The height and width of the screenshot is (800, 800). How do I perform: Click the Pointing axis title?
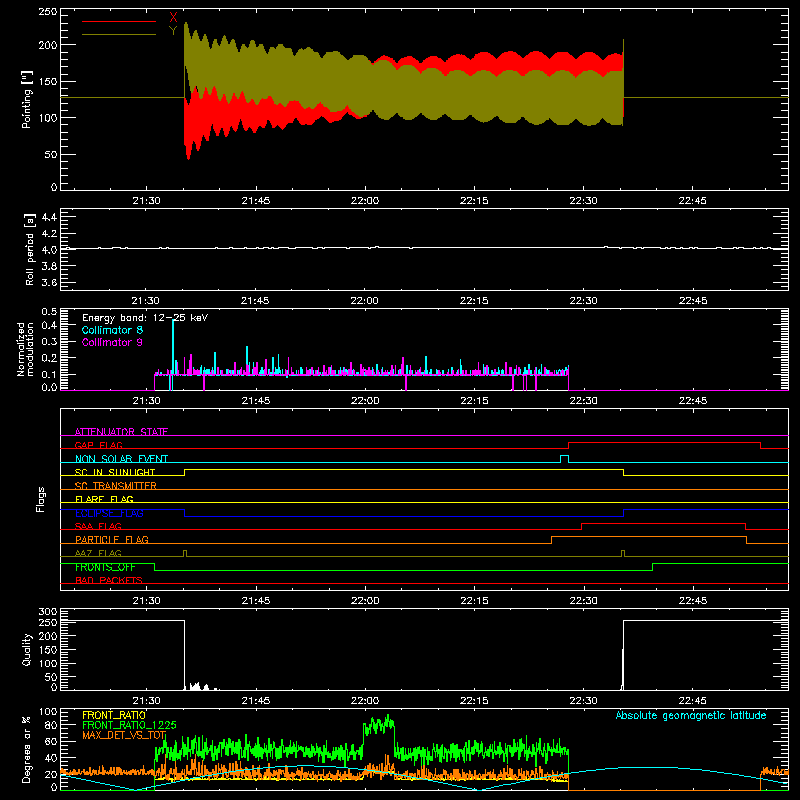click(x=27, y=100)
